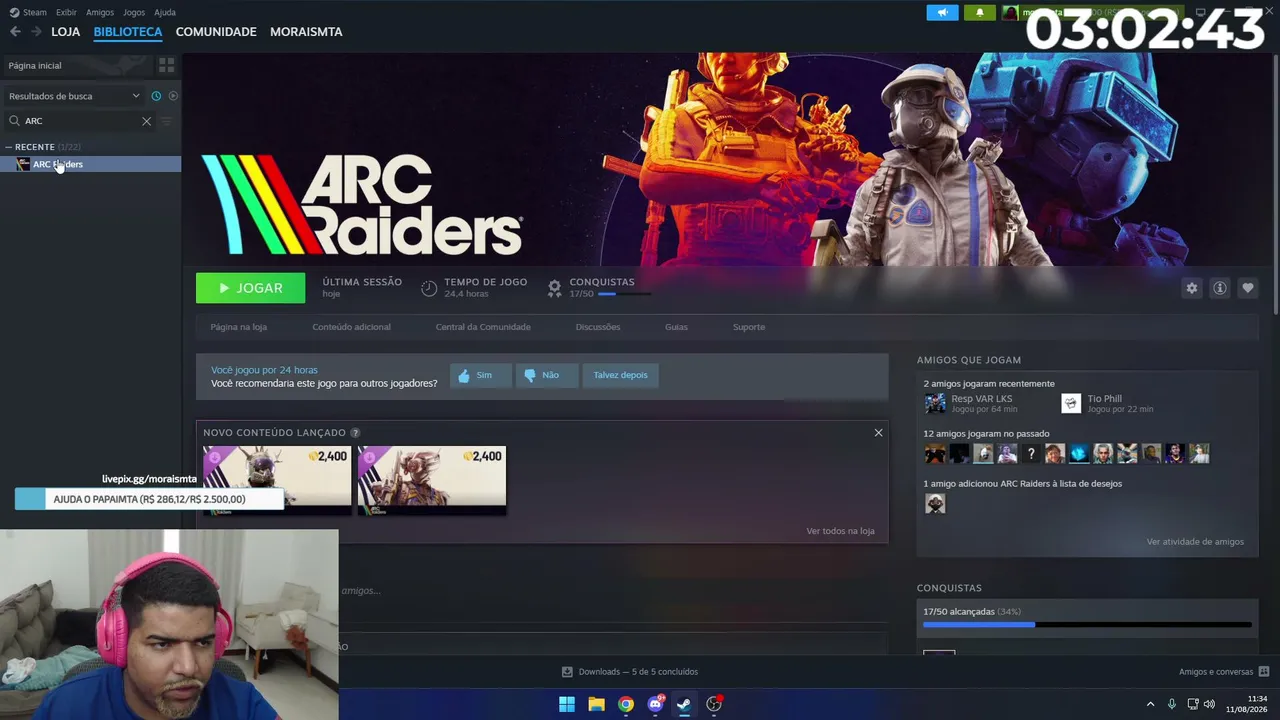Click the 17/50 alcançadas achievements progress bar
Viewport: 1280px width, 720px height.
tap(1087, 625)
